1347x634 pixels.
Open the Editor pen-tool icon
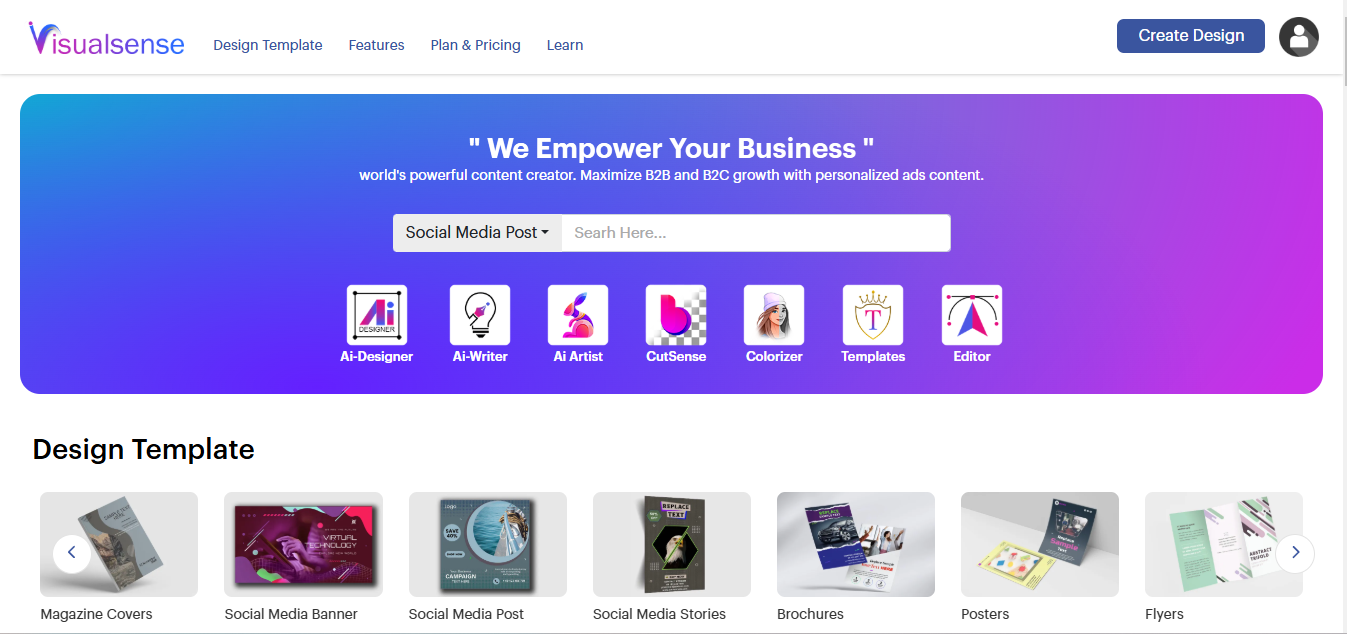coord(972,315)
